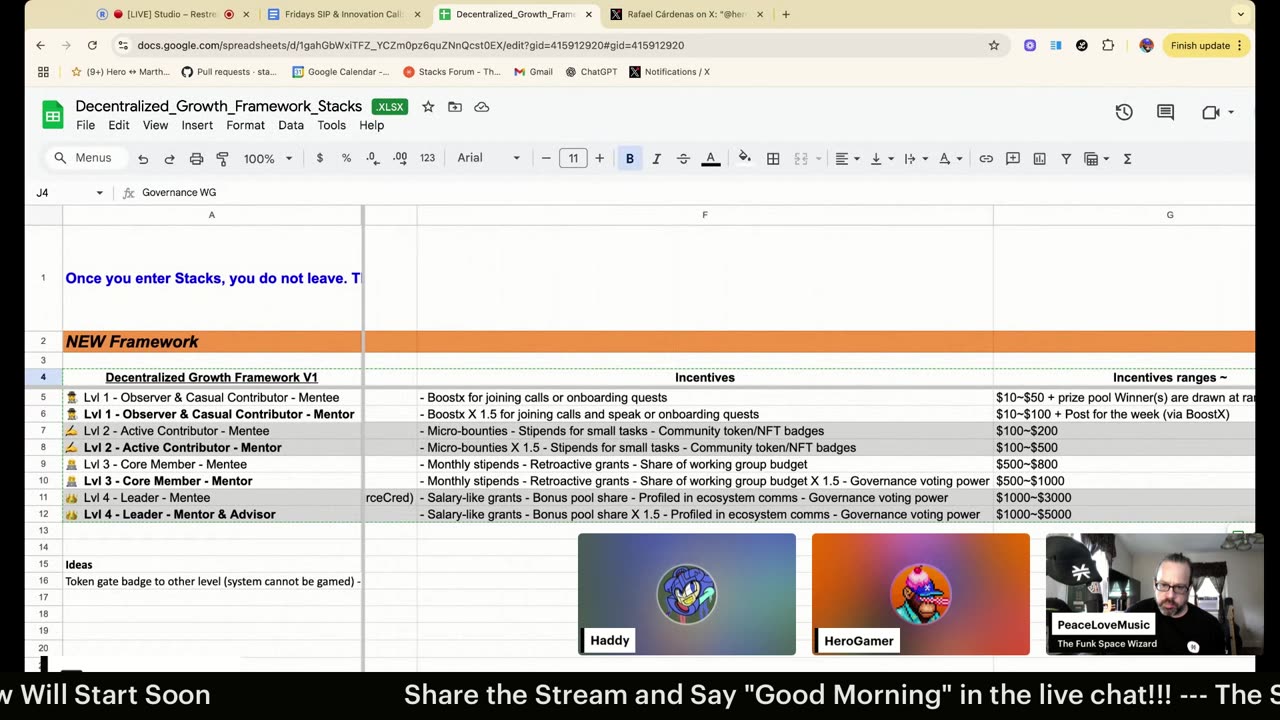The height and width of the screenshot is (720, 1280).
Task: Open the fill color picker
Action: coord(744,158)
